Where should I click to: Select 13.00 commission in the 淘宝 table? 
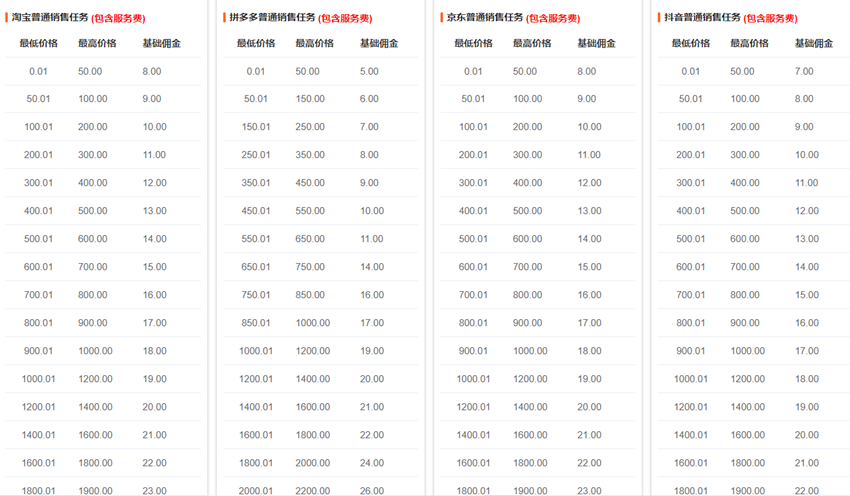[x=154, y=211]
